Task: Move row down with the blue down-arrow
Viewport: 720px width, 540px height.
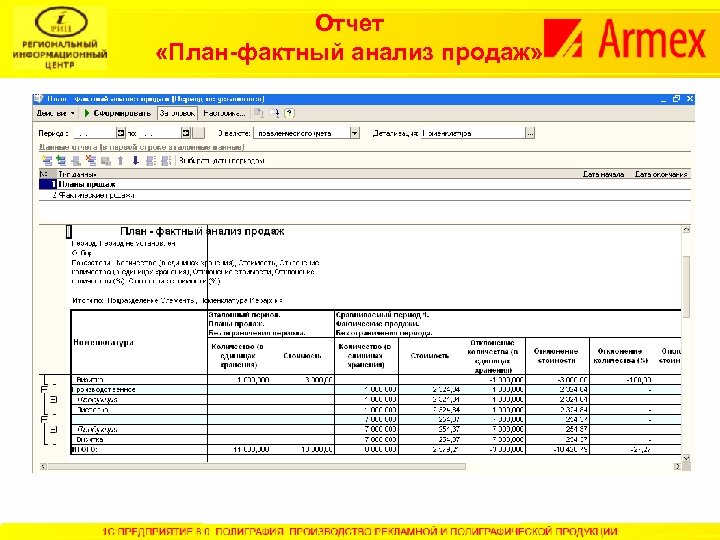Action: [x=135, y=161]
